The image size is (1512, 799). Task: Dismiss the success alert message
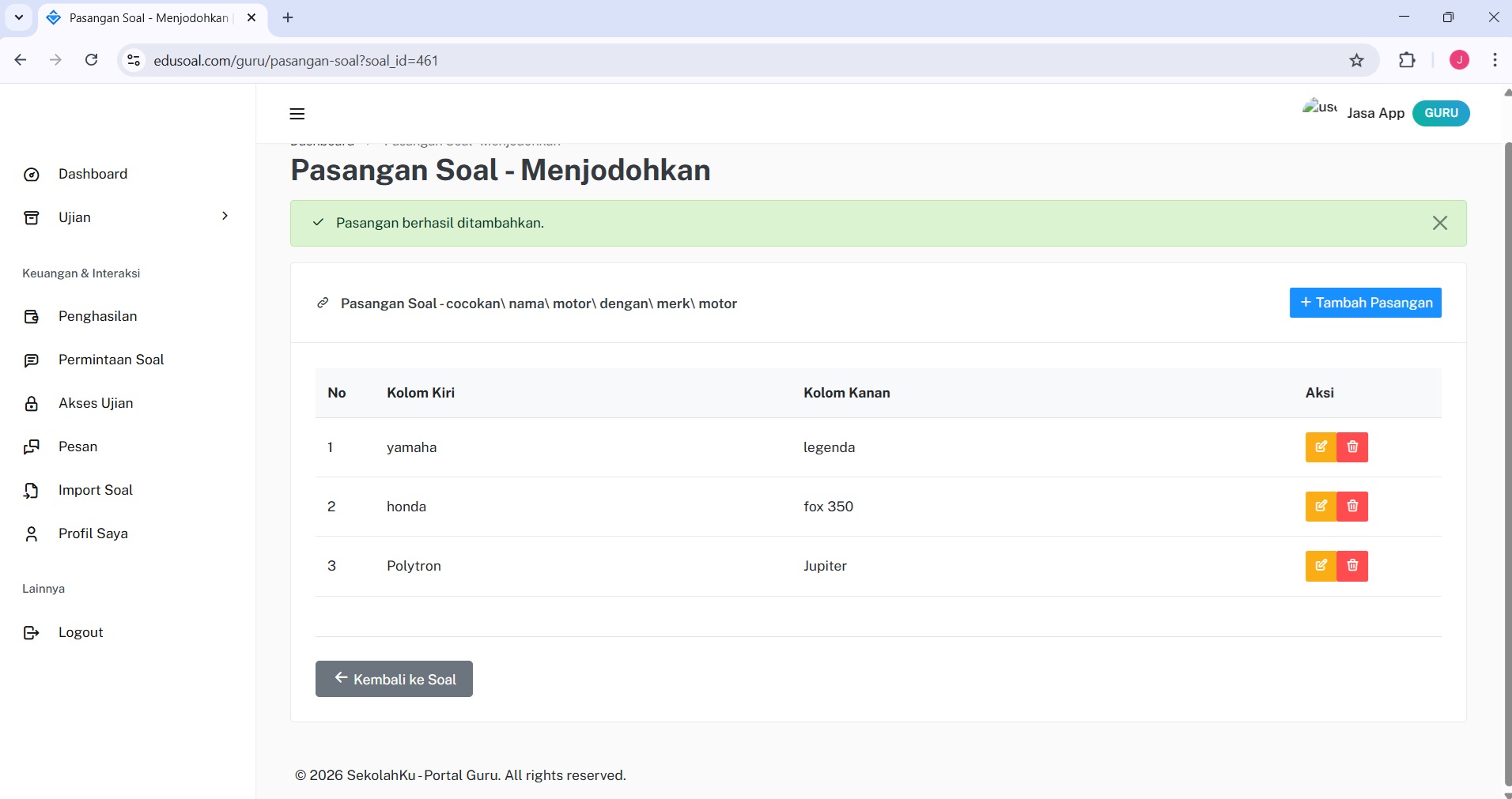(1439, 223)
